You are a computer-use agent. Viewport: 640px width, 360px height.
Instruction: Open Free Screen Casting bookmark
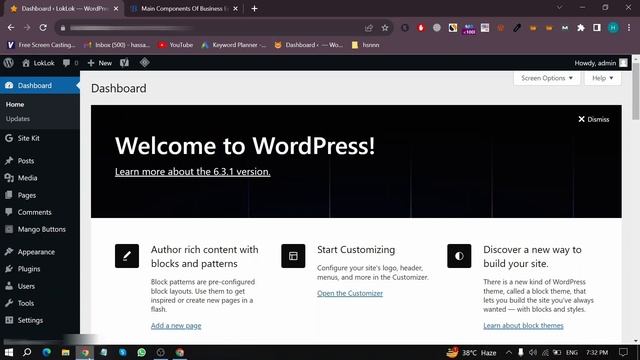41,45
